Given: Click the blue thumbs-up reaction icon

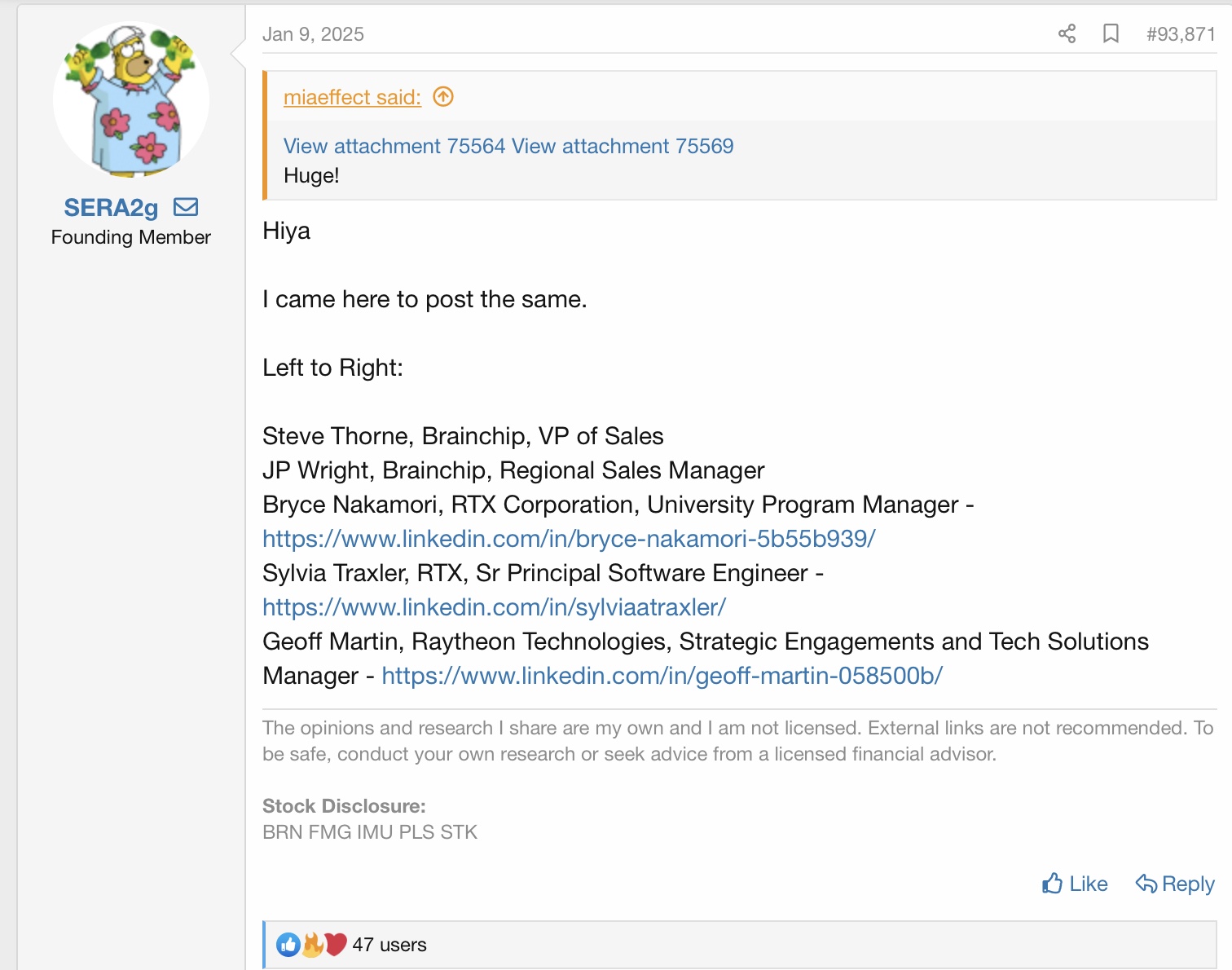Looking at the screenshot, I should click(288, 945).
